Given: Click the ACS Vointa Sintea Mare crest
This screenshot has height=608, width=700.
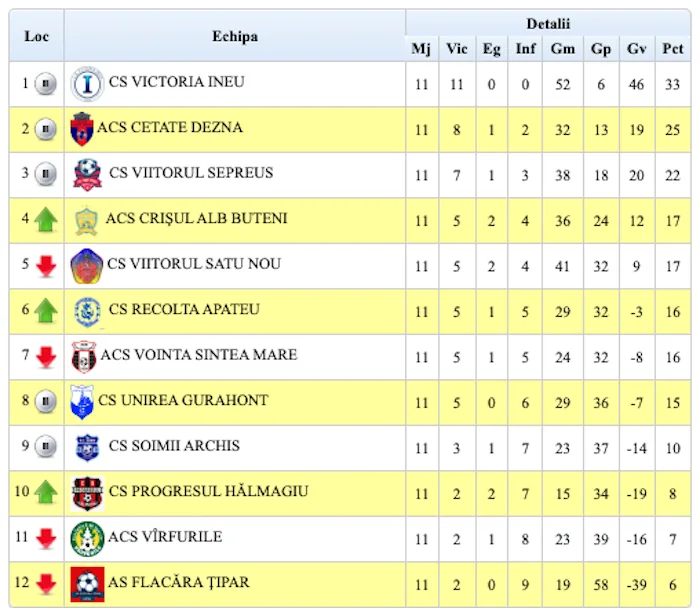Looking at the screenshot, I should [84, 357].
